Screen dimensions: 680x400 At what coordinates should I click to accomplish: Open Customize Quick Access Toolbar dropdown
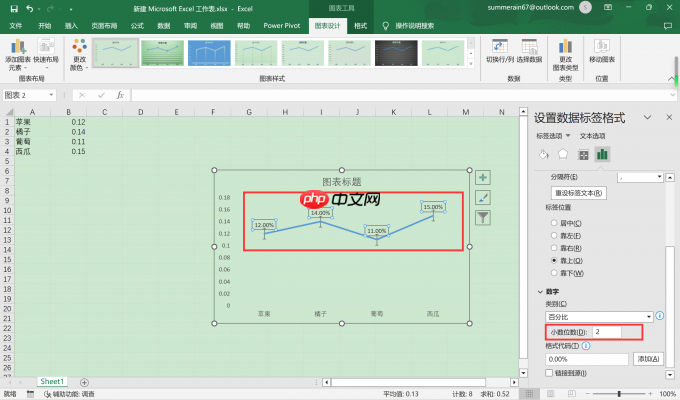coord(70,9)
